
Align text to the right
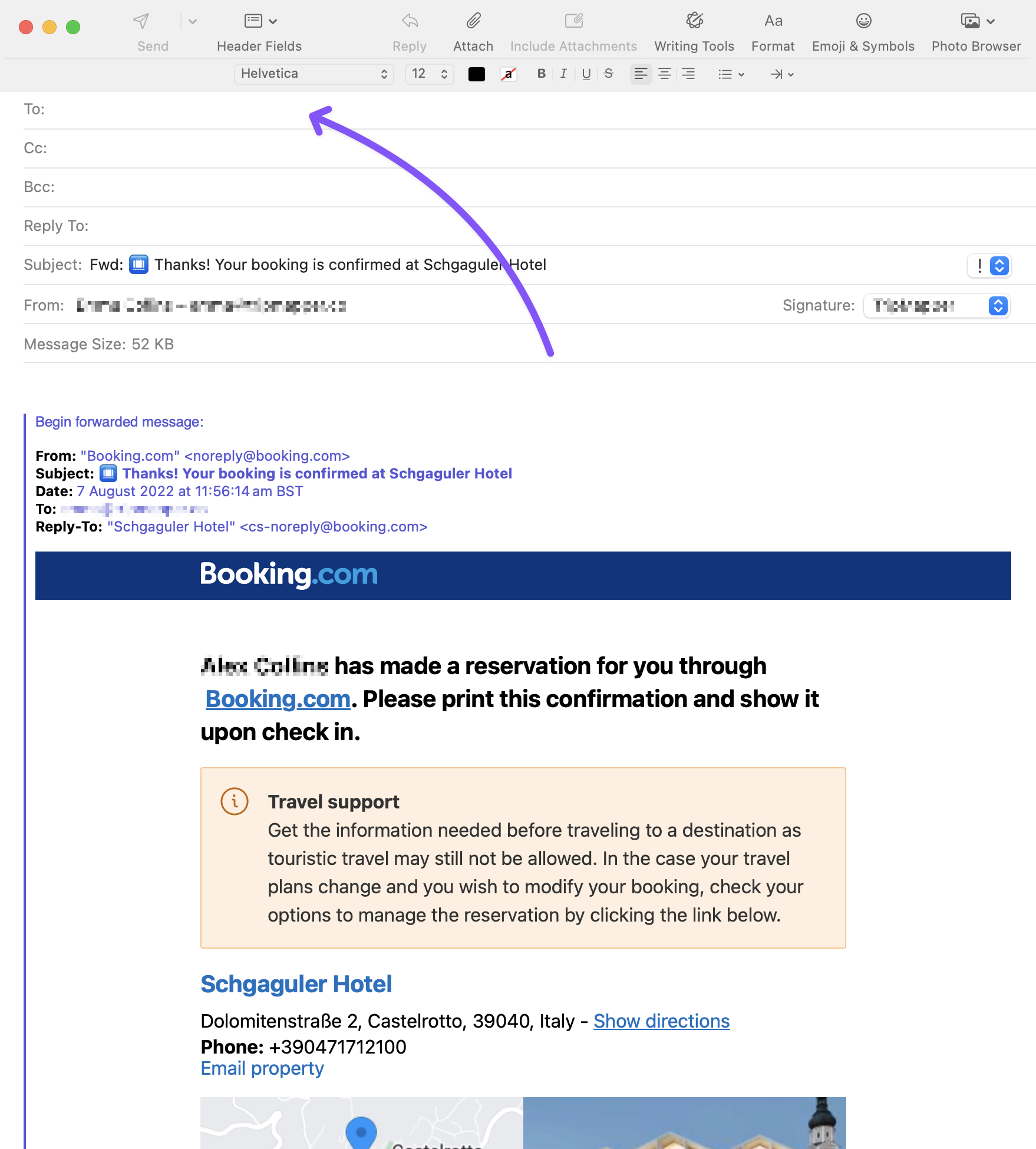coord(688,74)
